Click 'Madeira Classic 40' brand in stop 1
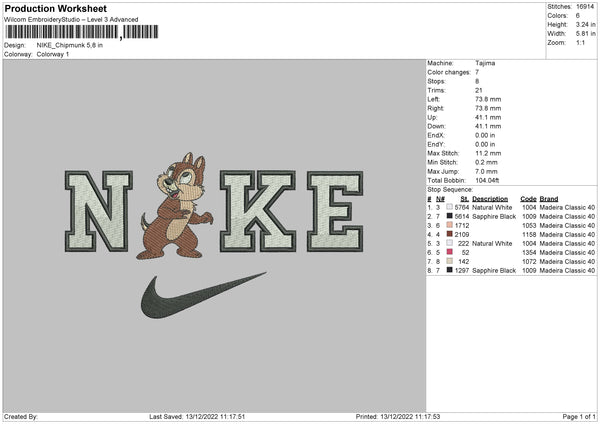The height and width of the screenshot is (424, 600). coord(567,207)
